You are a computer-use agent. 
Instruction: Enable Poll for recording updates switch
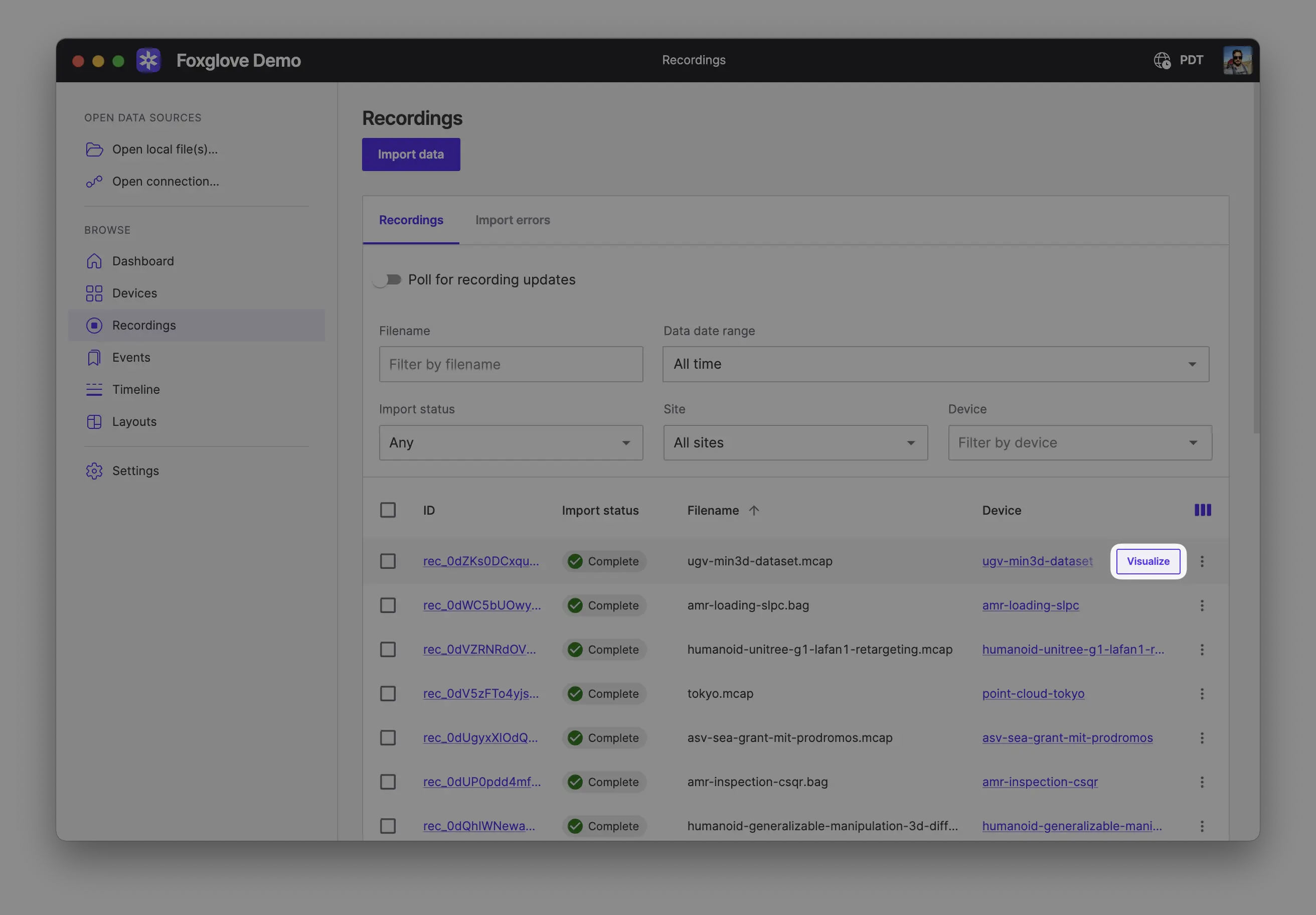tap(388, 280)
